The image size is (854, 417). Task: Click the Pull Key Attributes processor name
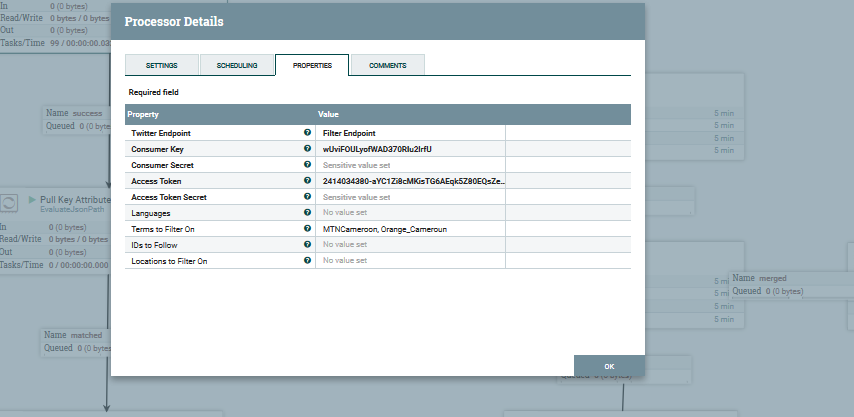[x=75, y=200]
